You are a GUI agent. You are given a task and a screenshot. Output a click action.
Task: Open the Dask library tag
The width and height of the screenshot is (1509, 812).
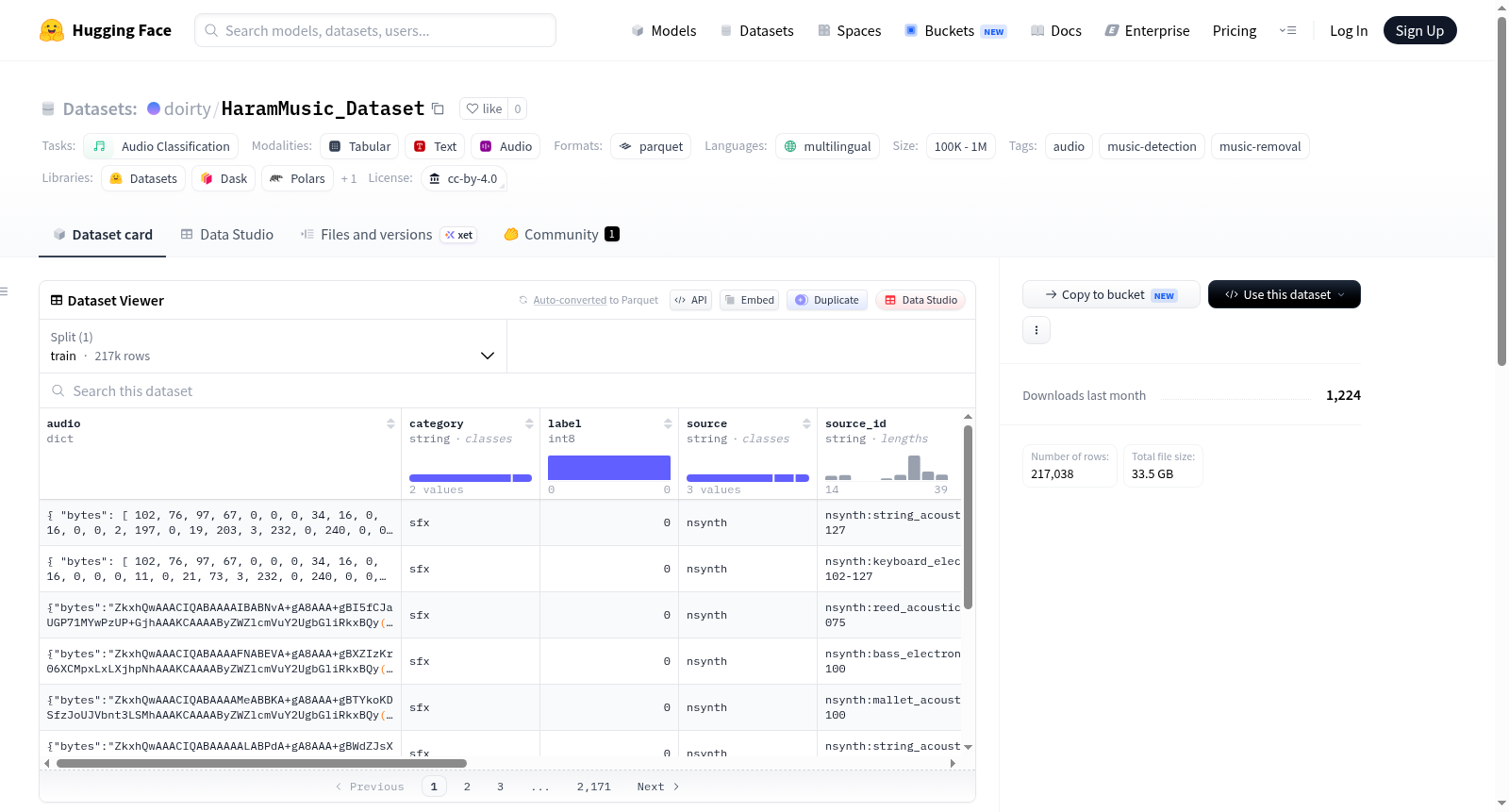click(224, 178)
